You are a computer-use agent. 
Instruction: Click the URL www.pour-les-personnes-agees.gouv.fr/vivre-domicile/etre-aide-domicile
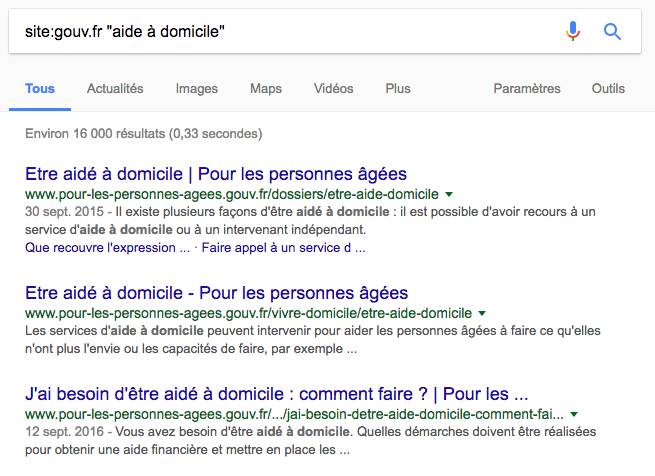coord(249,313)
